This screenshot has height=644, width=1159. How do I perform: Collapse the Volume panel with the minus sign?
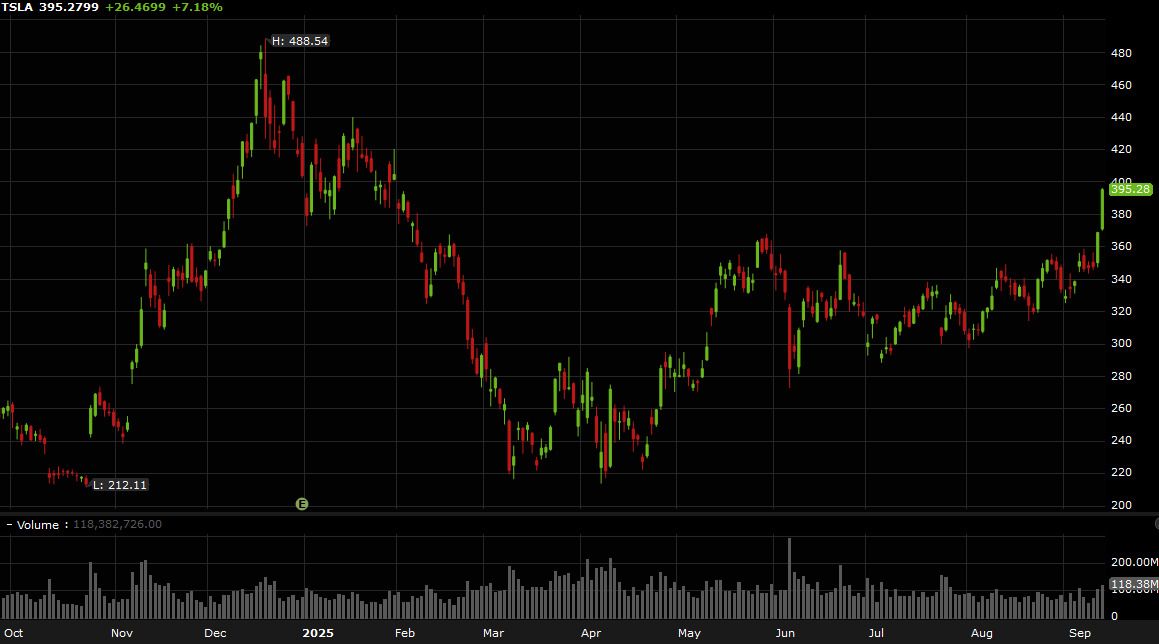pyautogui.click(x=9, y=525)
